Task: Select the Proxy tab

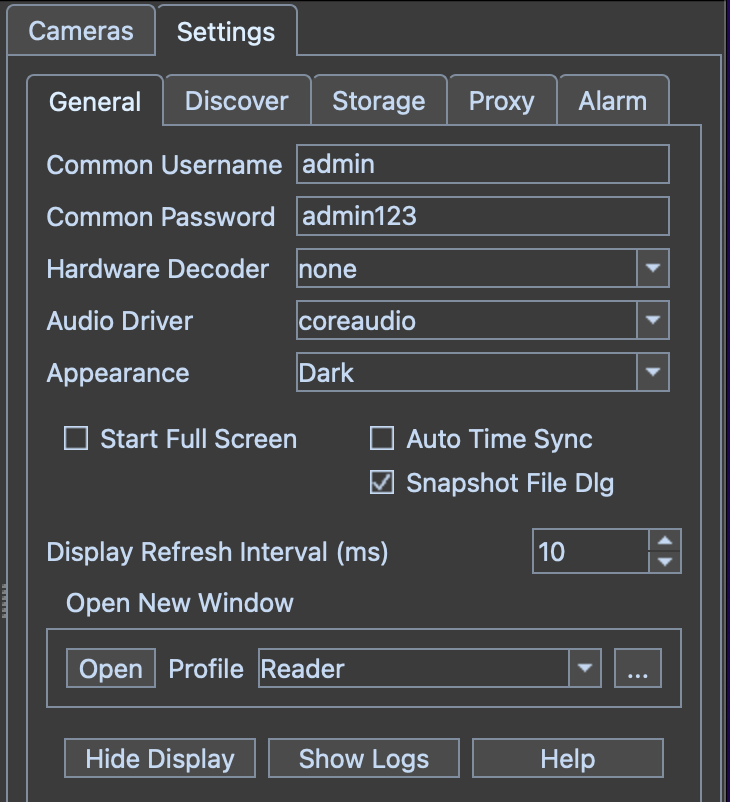Action: point(501,101)
